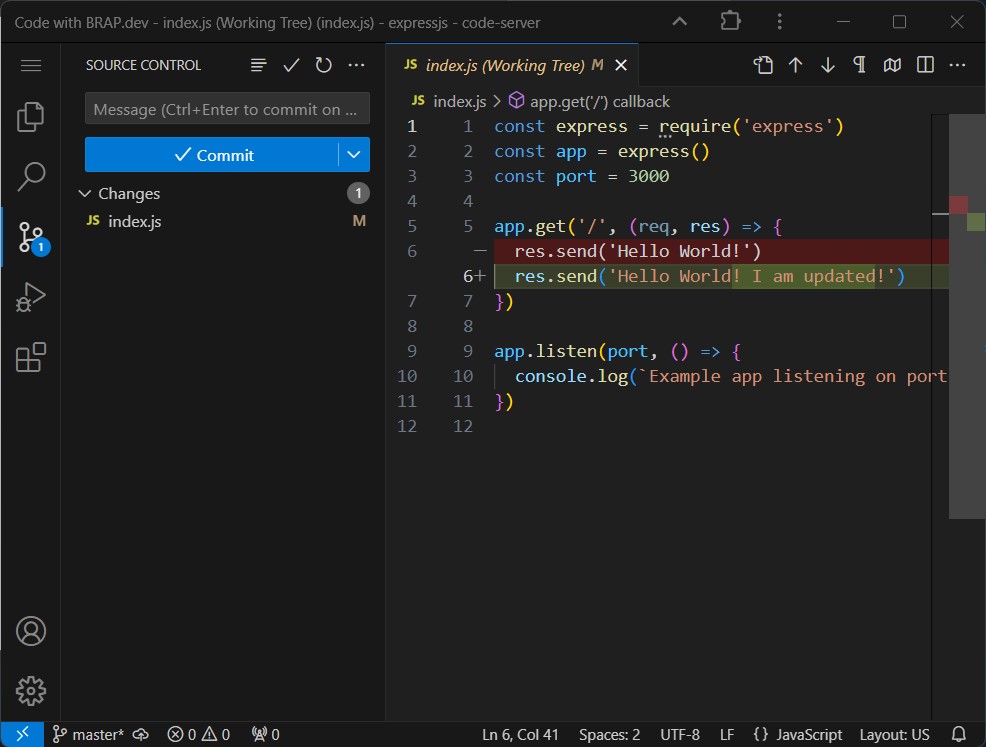
Task: Open the Run and Debug view
Action: 30,296
